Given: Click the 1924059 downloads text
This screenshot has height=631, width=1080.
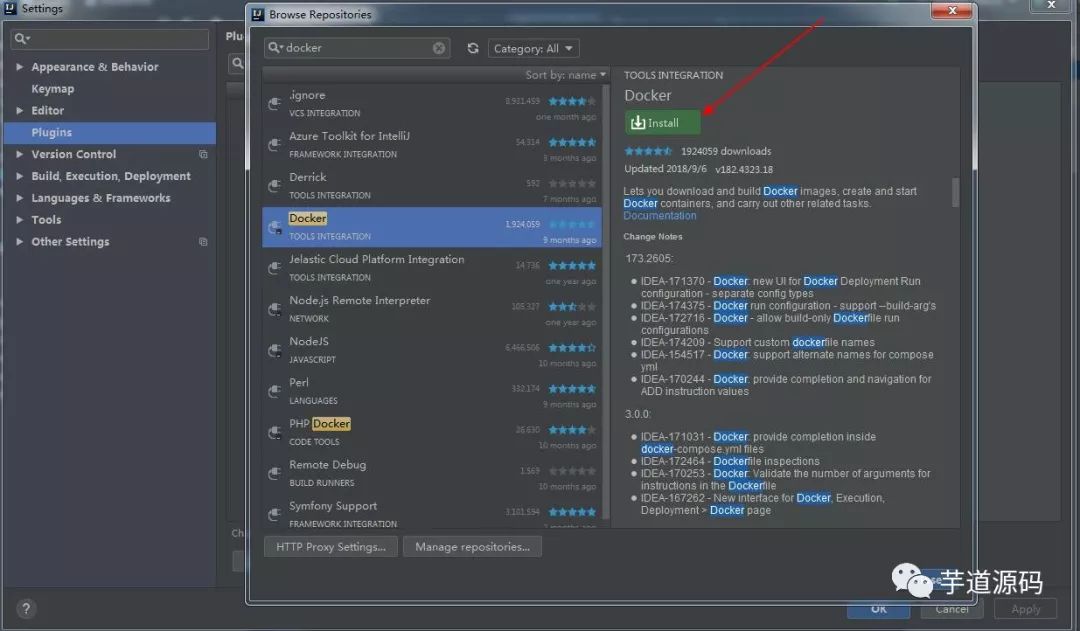Looking at the screenshot, I should coord(726,152).
